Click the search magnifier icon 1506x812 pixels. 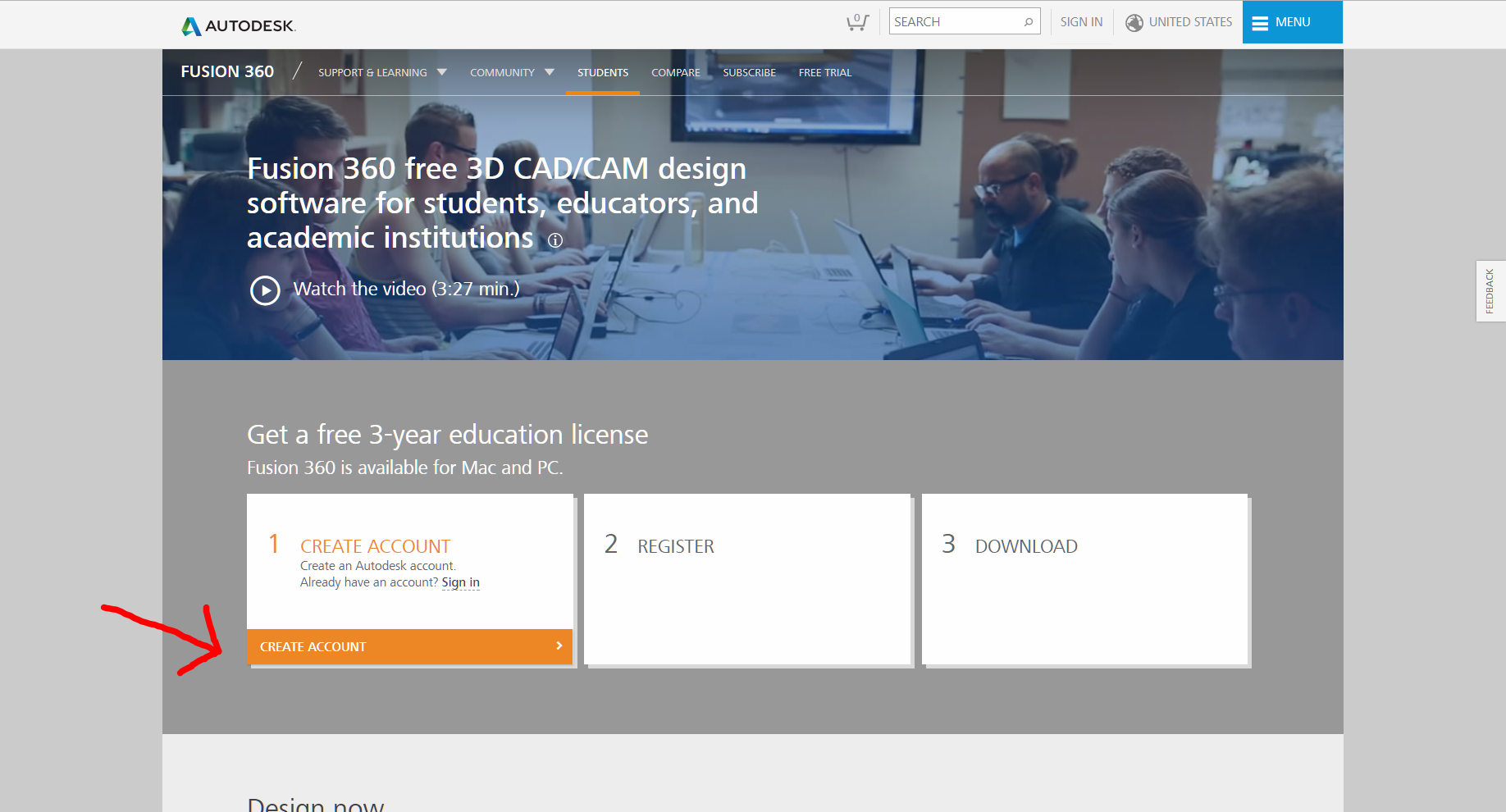(x=1028, y=22)
